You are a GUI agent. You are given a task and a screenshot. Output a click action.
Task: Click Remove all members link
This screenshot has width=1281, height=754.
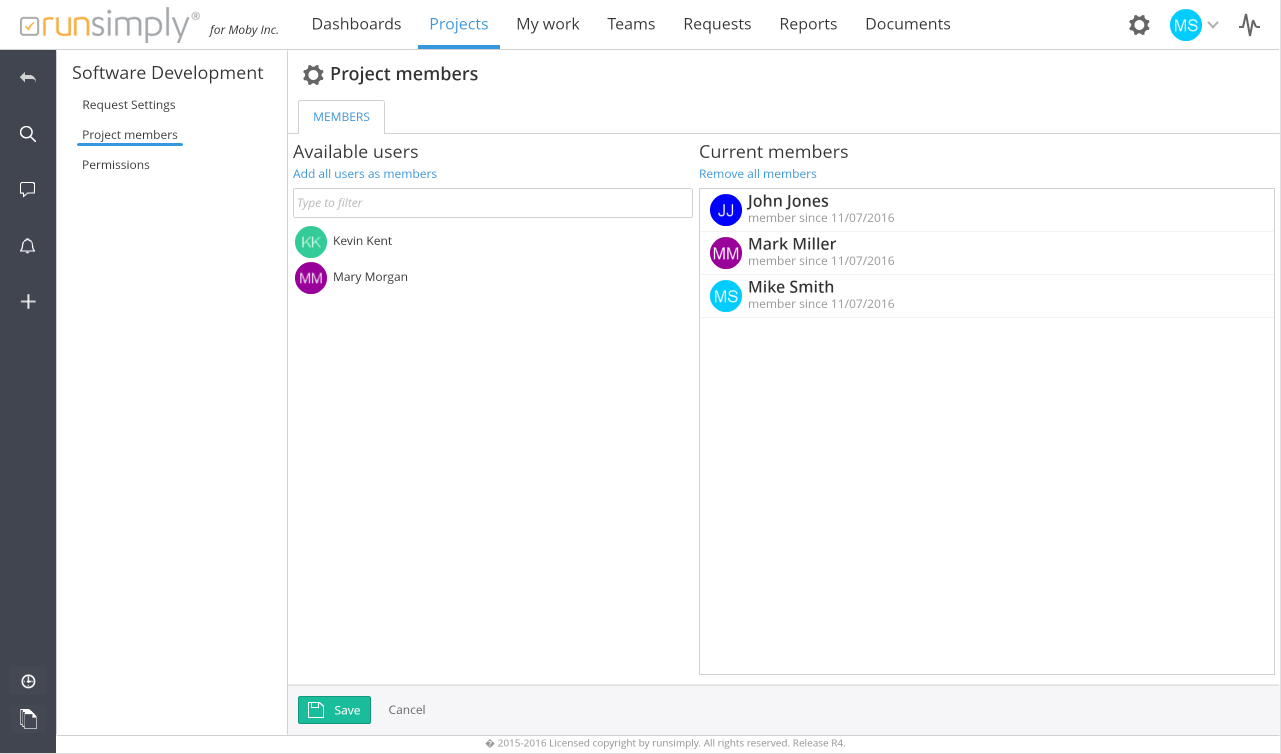[758, 174]
